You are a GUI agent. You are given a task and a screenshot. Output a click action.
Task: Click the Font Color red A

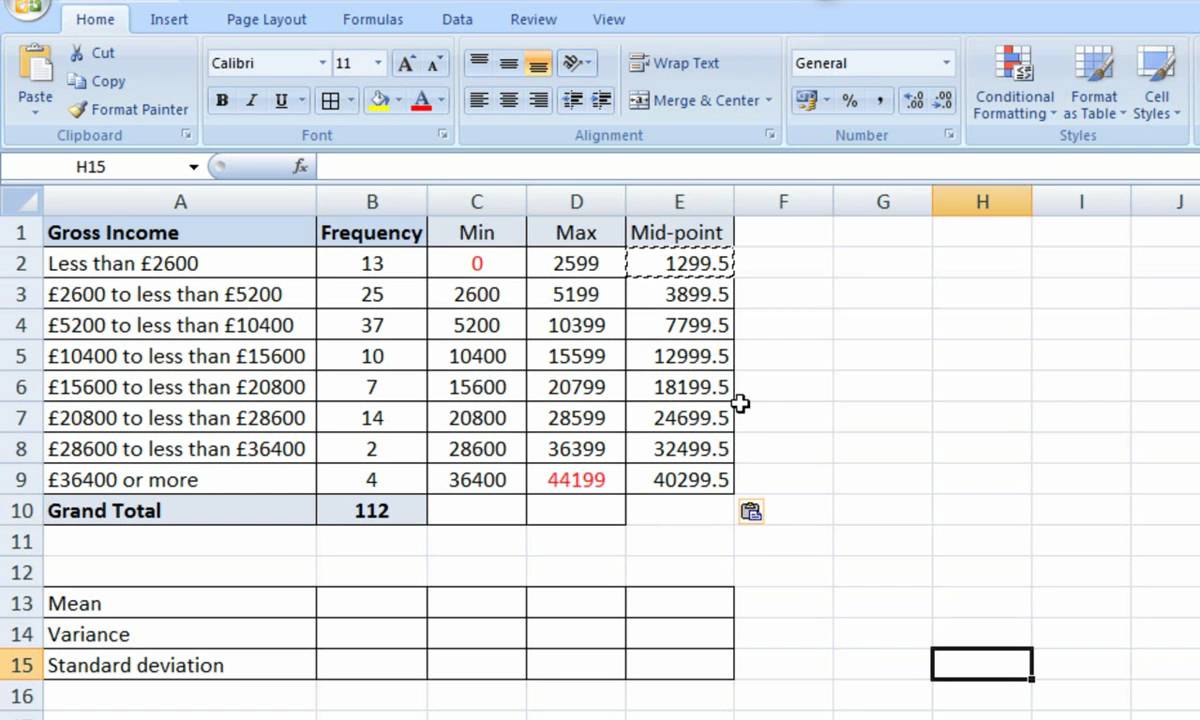coord(421,100)
